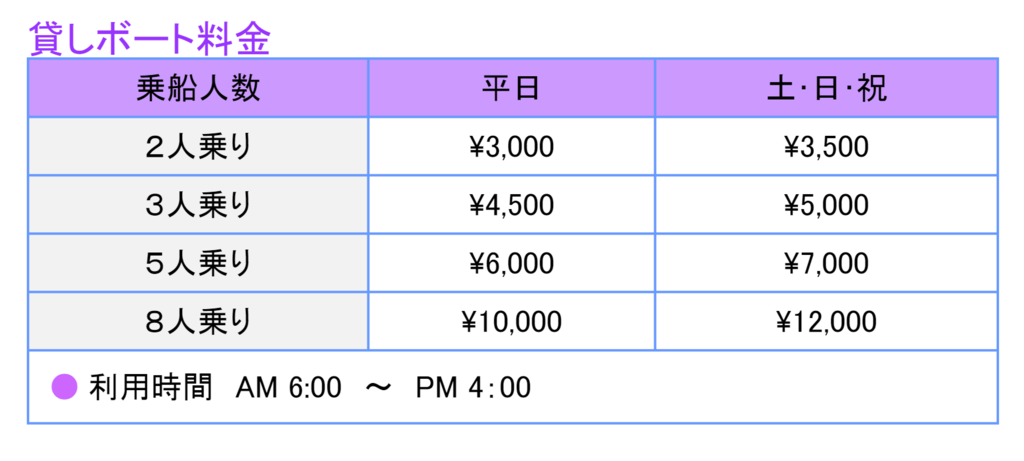Click the 8人乗り row label
Image resolution: width=1024 pixels, height=461 pixels.
click(x=198, y=321)
